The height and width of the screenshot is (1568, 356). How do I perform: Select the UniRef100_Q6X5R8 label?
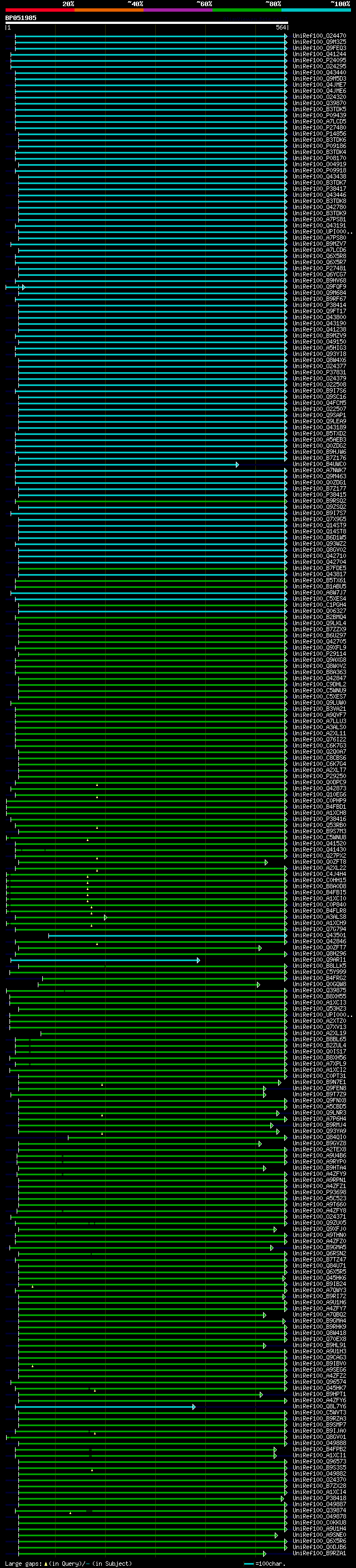click(319, 256)
